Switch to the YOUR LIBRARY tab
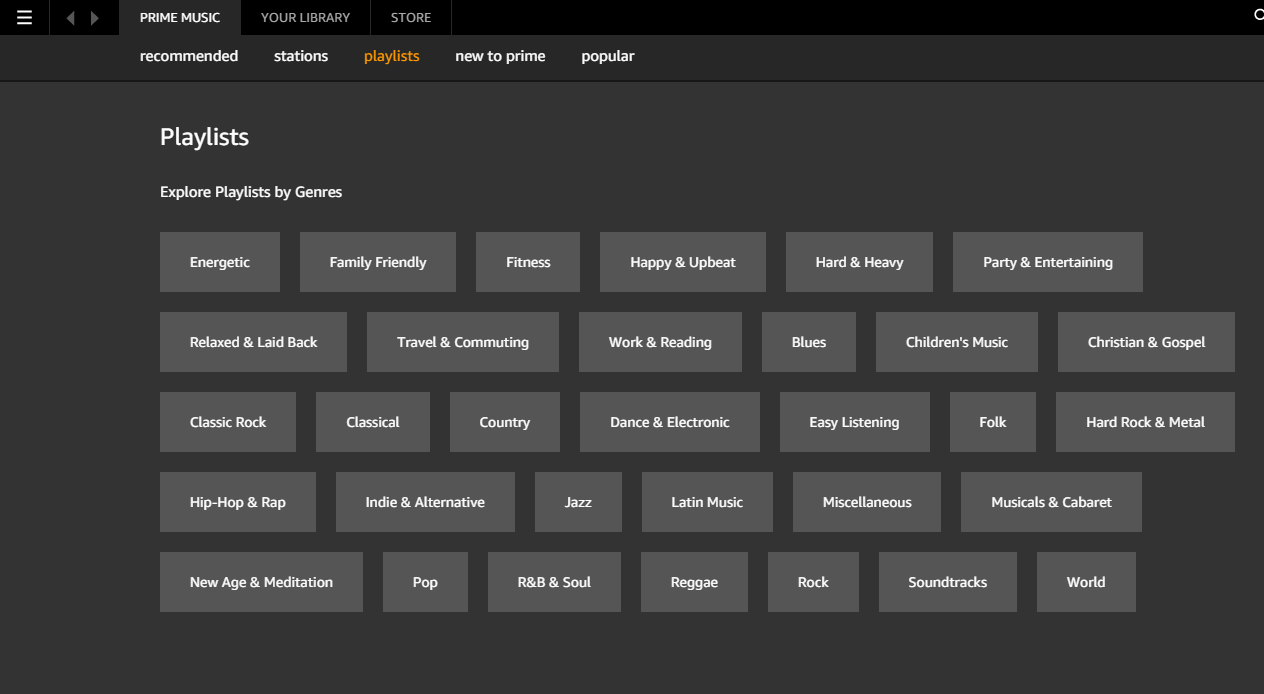This screenshot has height=694, width=1264. click(x=305, y=17)
